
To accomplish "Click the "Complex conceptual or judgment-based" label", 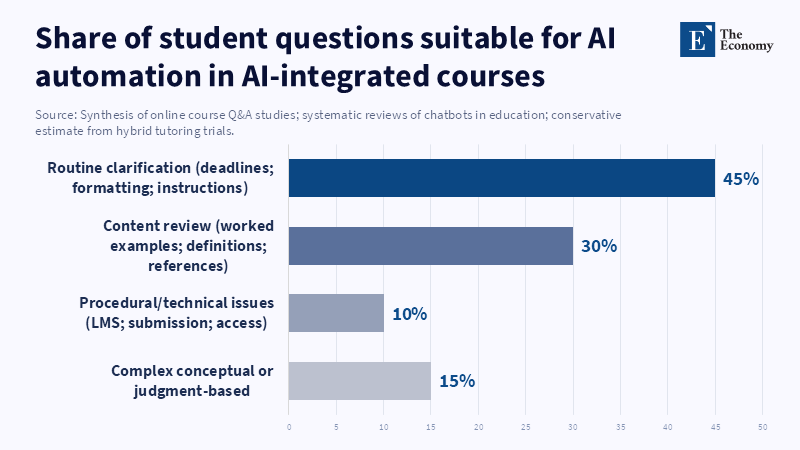I will pos(182,381).
